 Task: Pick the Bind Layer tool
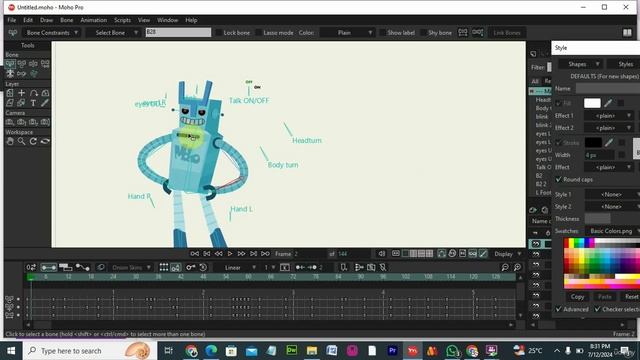(33, 73)
